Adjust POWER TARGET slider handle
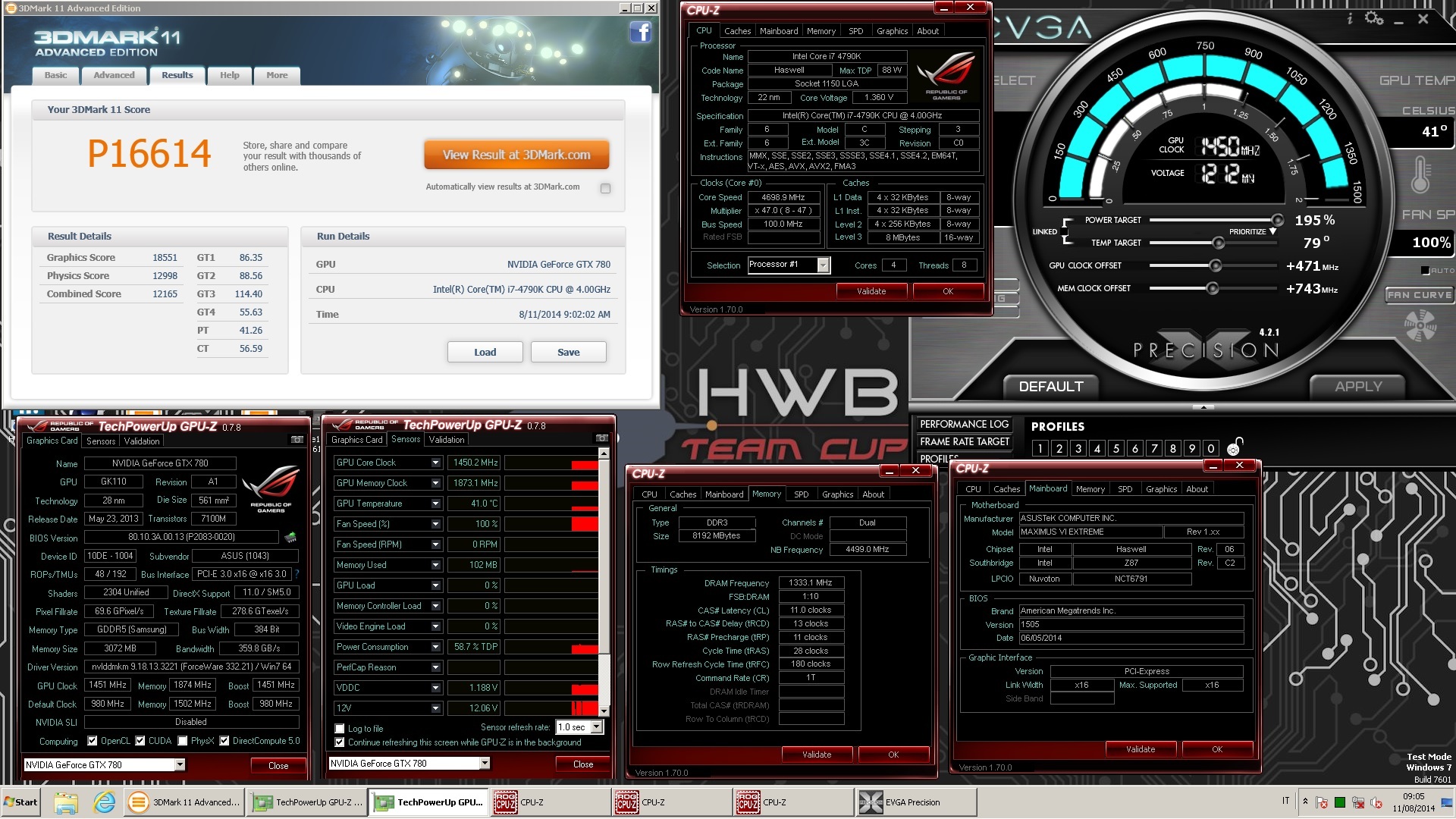1456x819 pixels. [x=1277, y=221]
